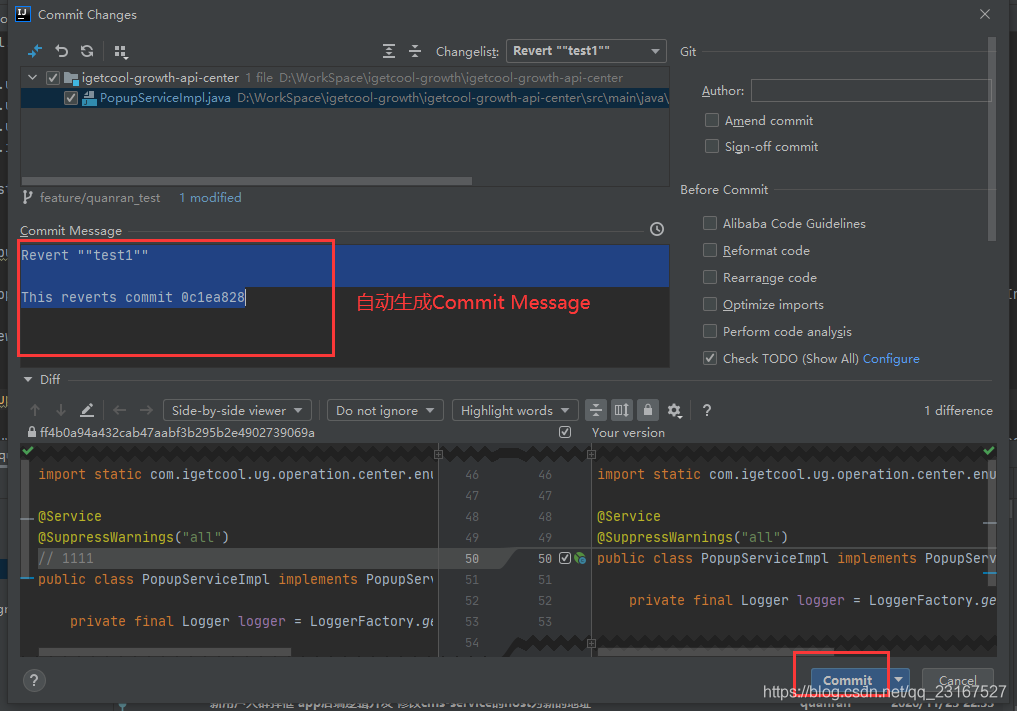Toggle synchronize scrolling icon in diff
Image resolution: width=1017 pixels, height=711 pixels.
[622, 410]
